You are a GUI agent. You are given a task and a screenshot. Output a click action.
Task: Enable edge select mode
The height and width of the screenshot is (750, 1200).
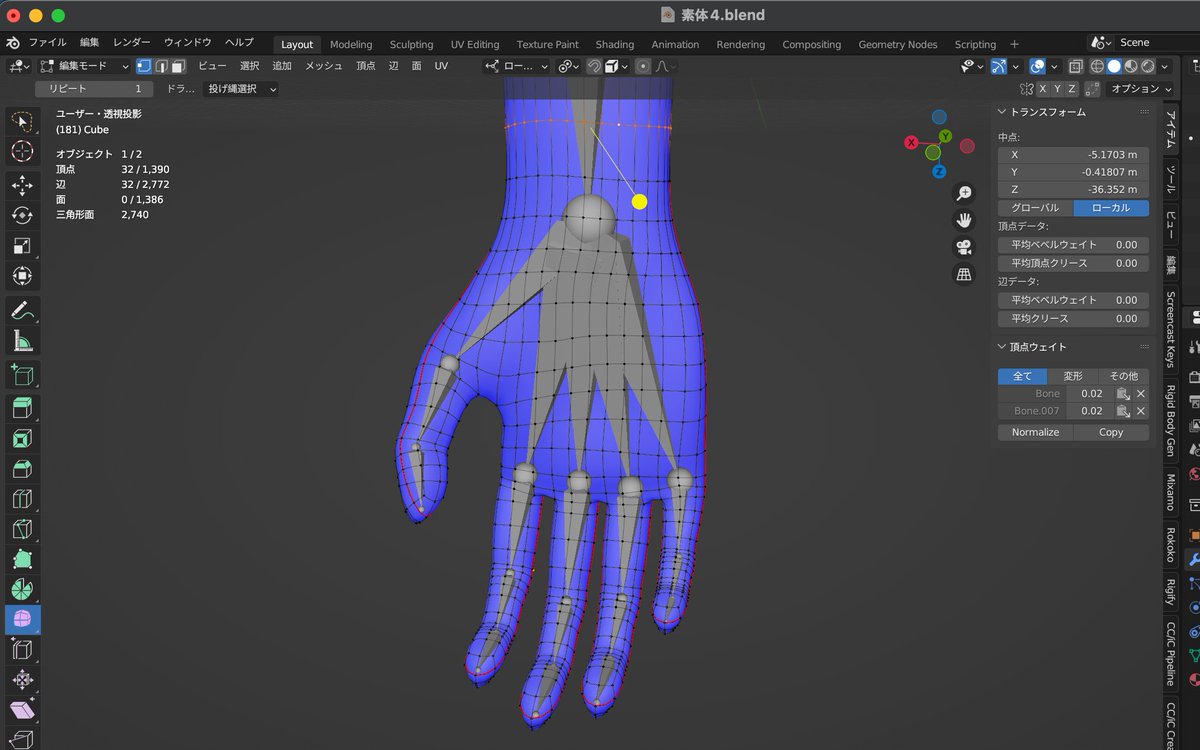[160, 66]
